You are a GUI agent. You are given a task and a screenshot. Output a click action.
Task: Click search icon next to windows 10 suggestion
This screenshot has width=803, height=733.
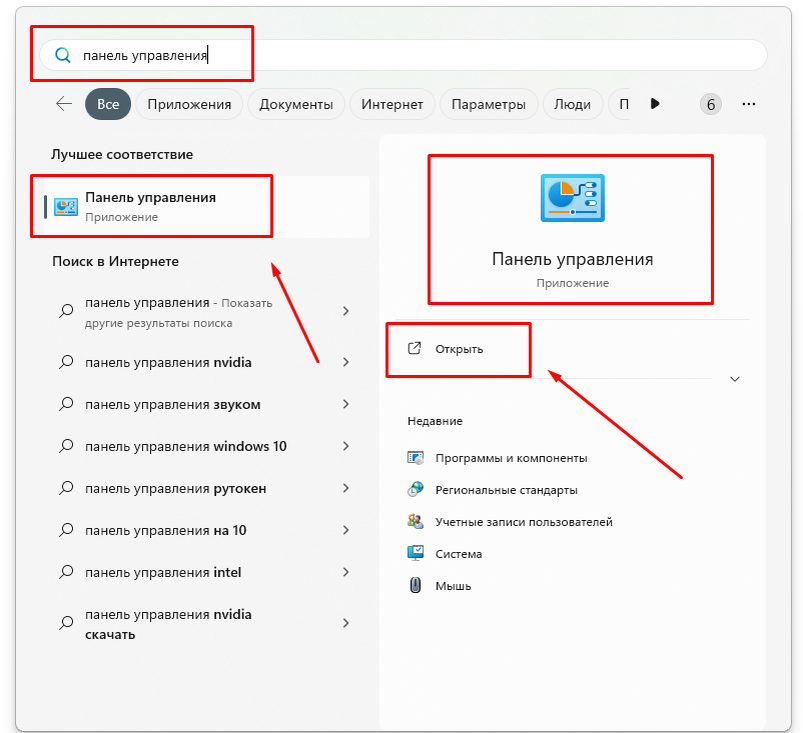66,446
